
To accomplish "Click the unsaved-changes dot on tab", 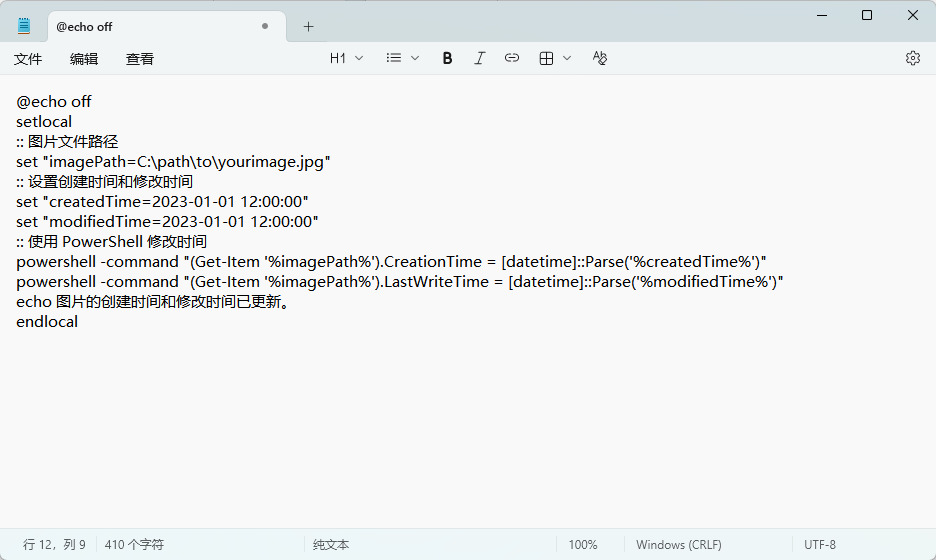I will click(x=265, y=26).
